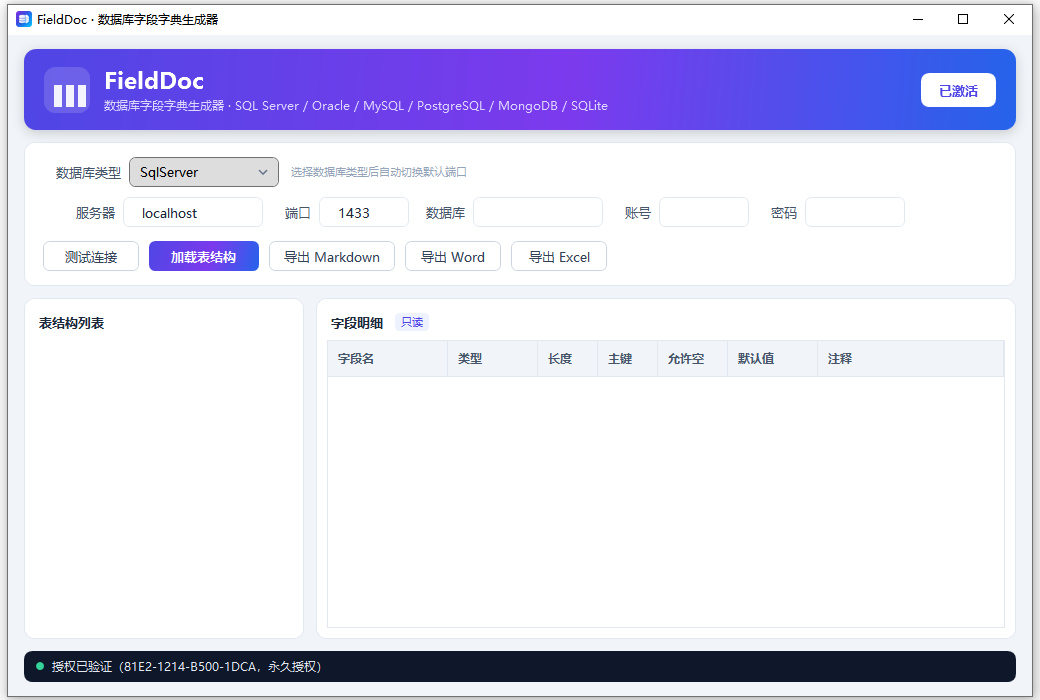The width and height of the screenshot is (1040, 700).
Task: Click the 端口 label
Action: tap(297, 213)
